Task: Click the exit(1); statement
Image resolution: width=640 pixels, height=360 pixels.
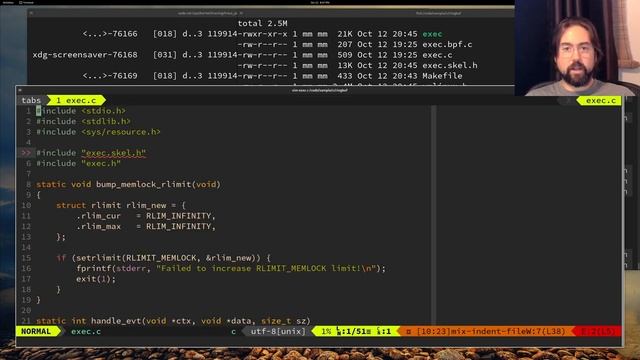Action: [96, 279]
